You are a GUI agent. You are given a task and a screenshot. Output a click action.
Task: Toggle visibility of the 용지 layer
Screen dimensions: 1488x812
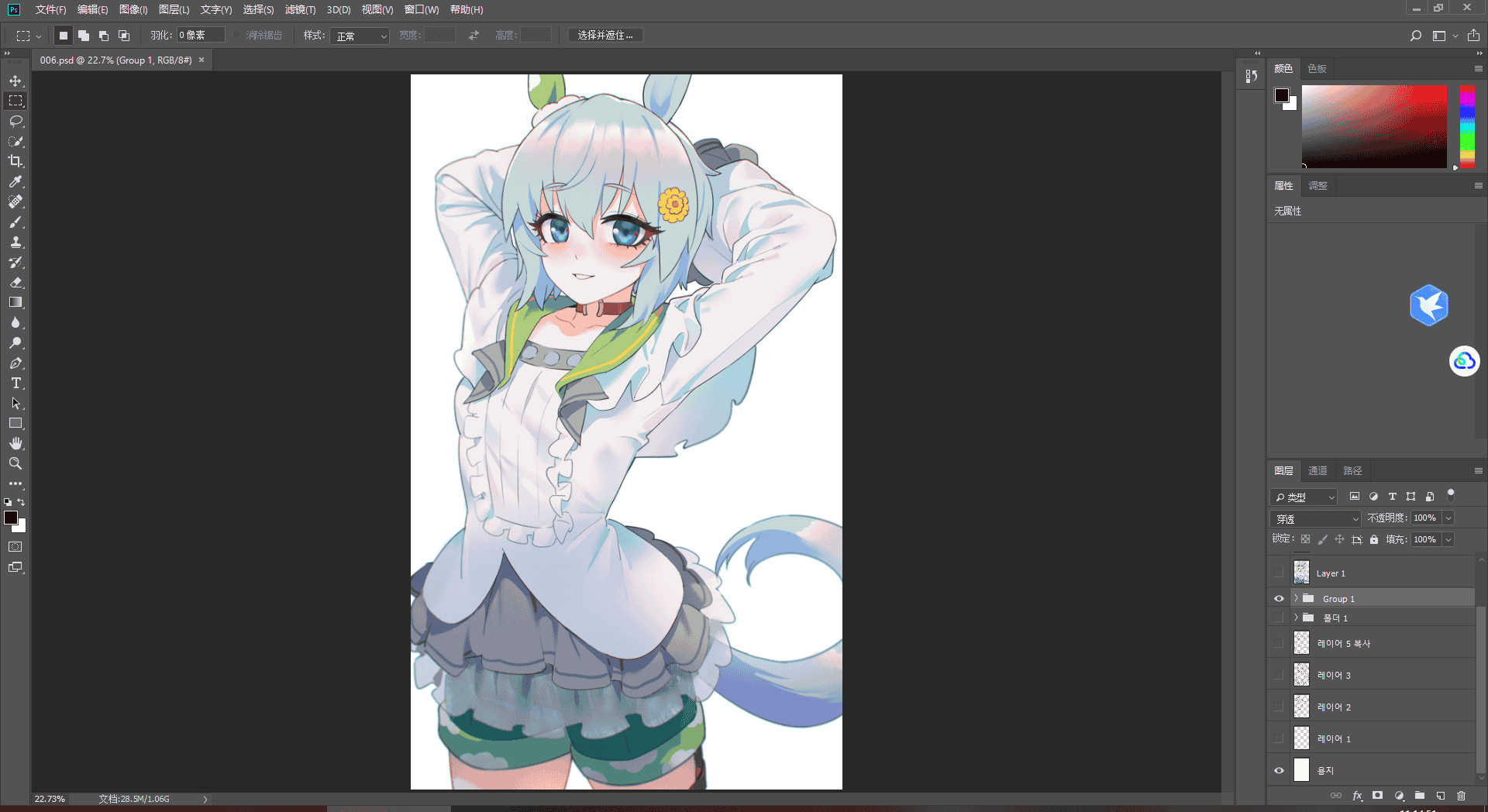[x=1279, y=770]
